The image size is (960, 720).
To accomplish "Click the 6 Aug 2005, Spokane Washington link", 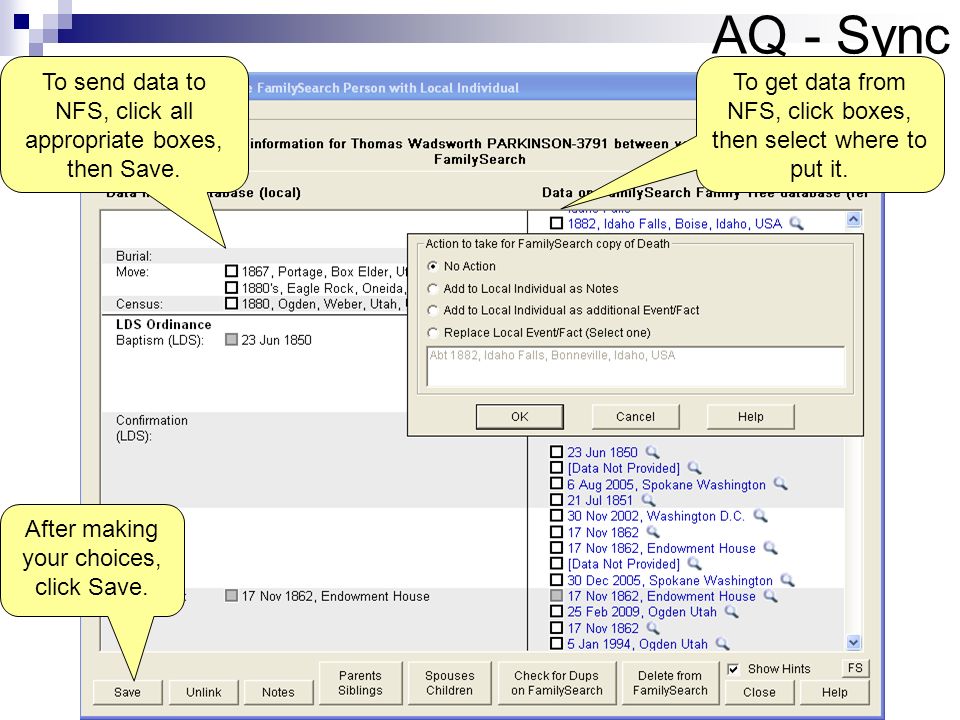I will pyautogui.click(x=666, y=485).
